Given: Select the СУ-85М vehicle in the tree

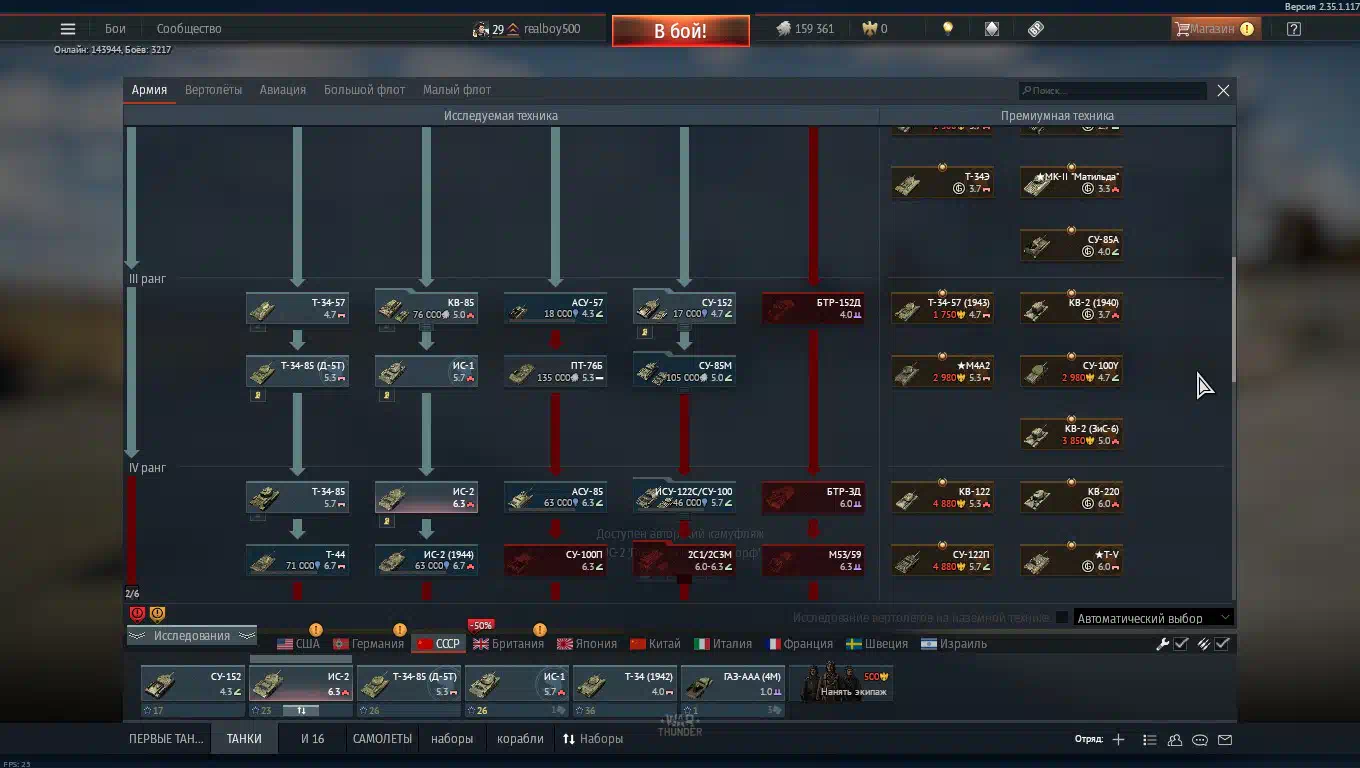Looking at the screenshot, I should (x=684, y=372).
